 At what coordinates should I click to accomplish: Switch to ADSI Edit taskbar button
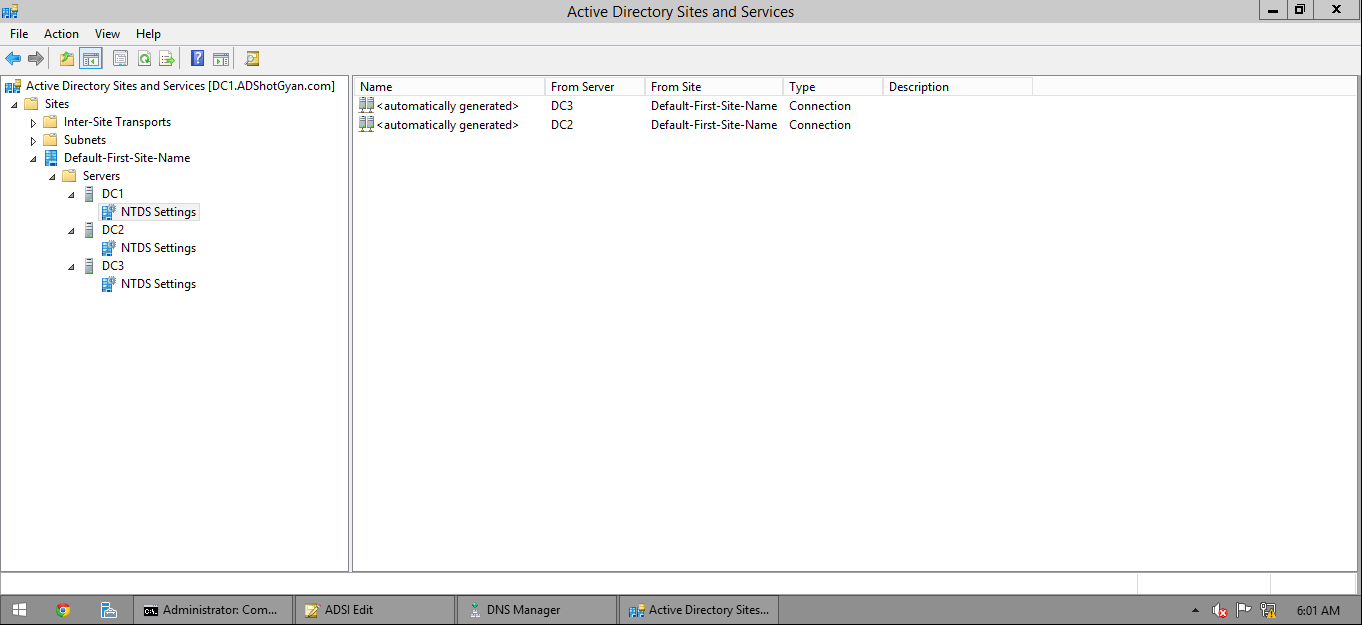tap(375, 609)
